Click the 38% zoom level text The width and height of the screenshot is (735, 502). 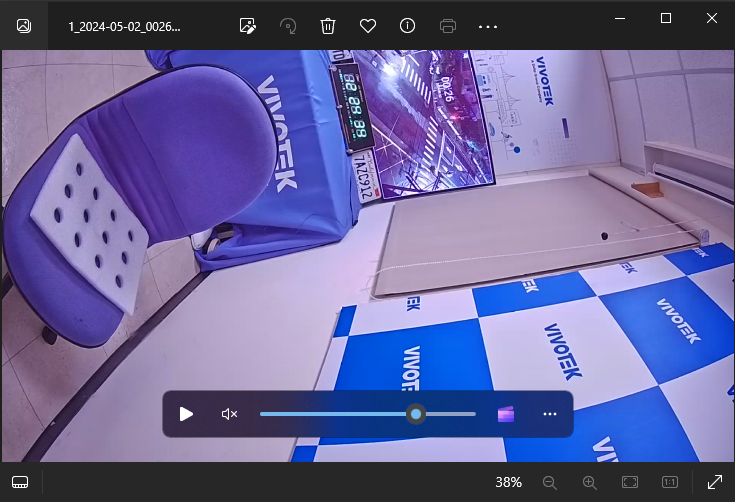[509, 482]
